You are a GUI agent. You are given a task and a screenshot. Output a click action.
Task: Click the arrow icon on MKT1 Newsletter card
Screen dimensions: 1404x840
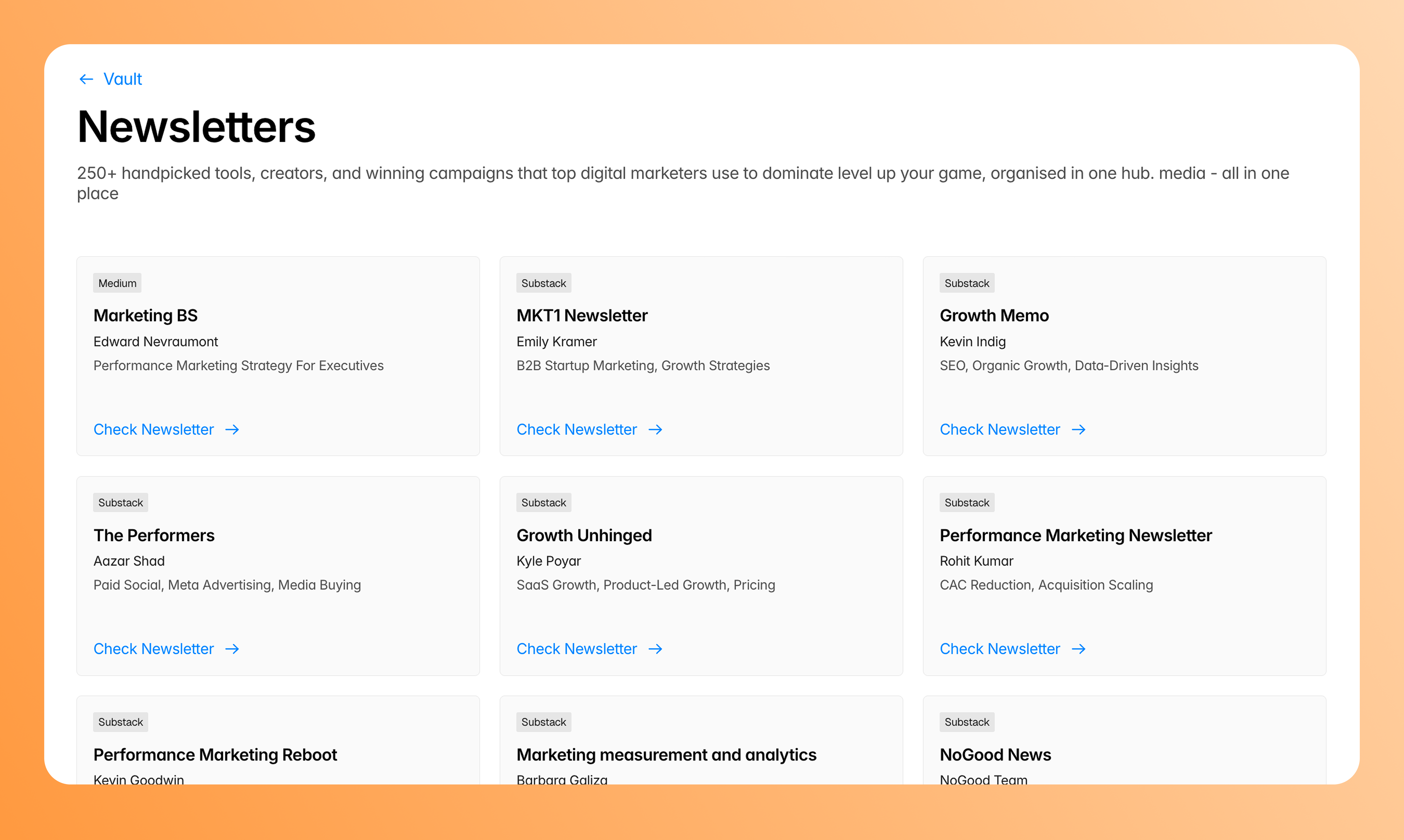[656, 430]
